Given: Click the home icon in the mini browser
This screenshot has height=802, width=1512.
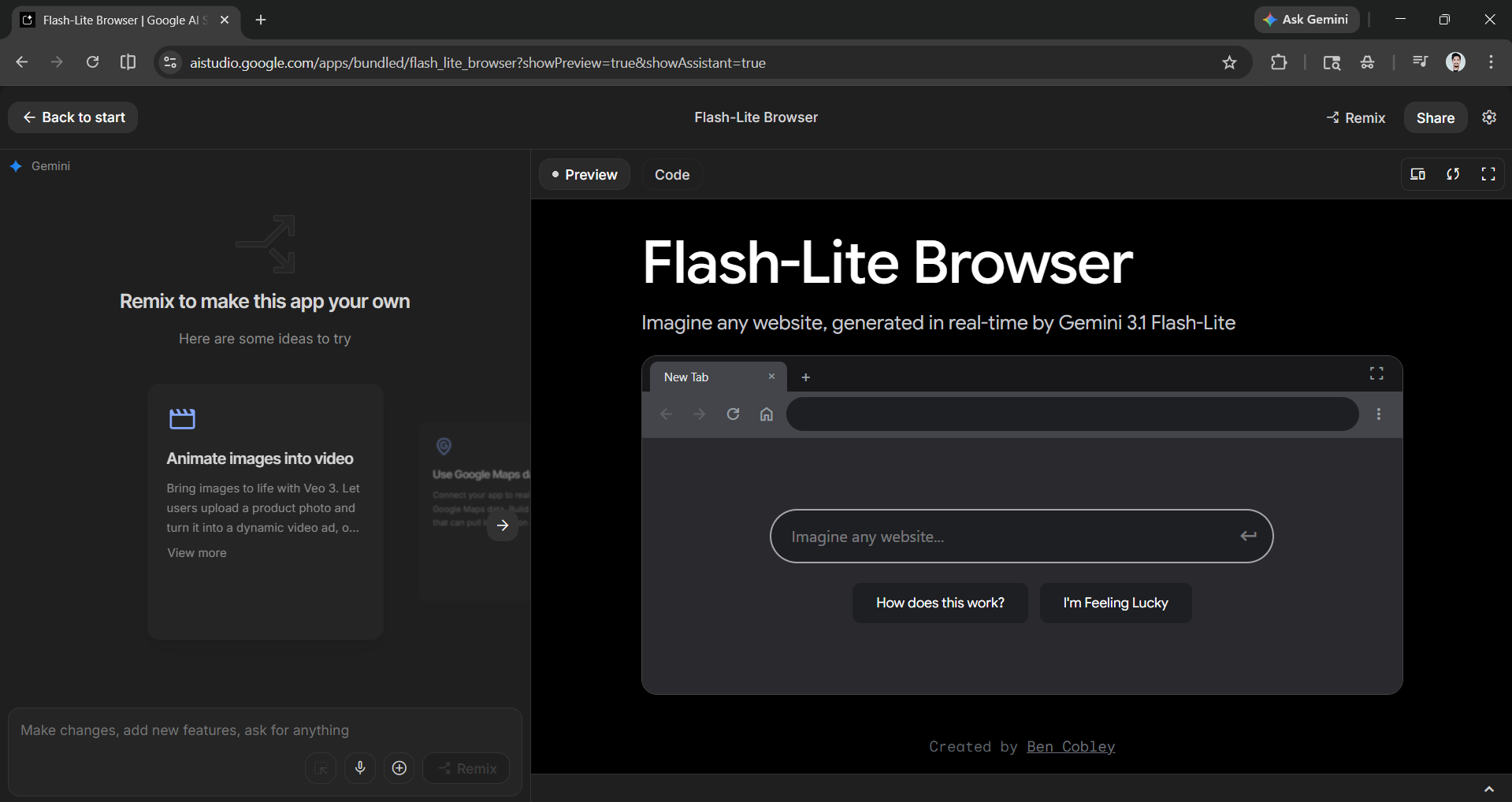Looking at the screenshot, I should [x=765, y=414].
